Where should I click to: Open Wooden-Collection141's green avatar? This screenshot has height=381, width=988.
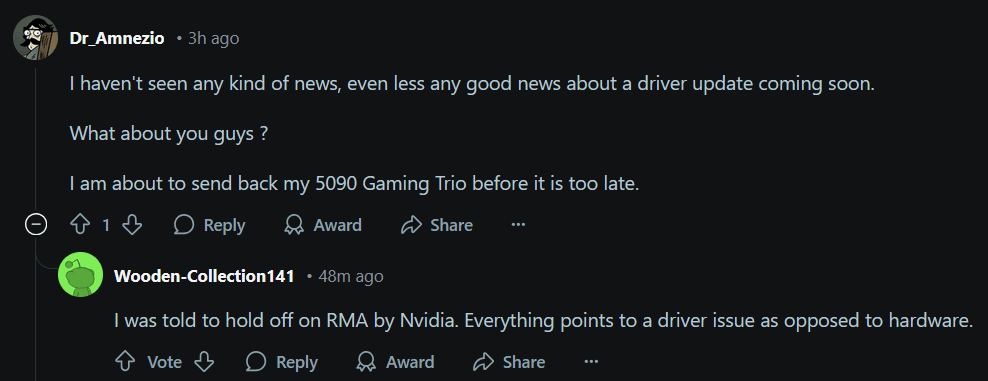coord(80,275)
